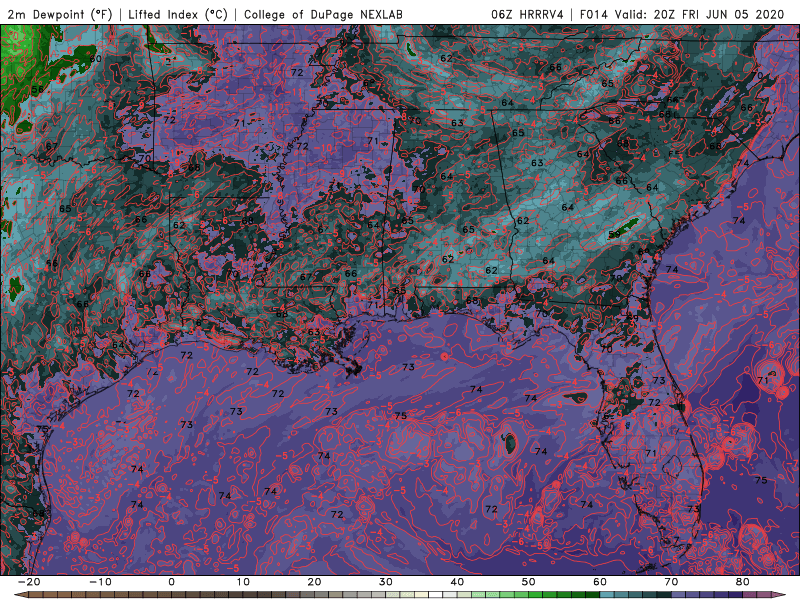Click the "06Z HRRRV4" model run label
Viewport: 800px width, 600px height.
527,14
